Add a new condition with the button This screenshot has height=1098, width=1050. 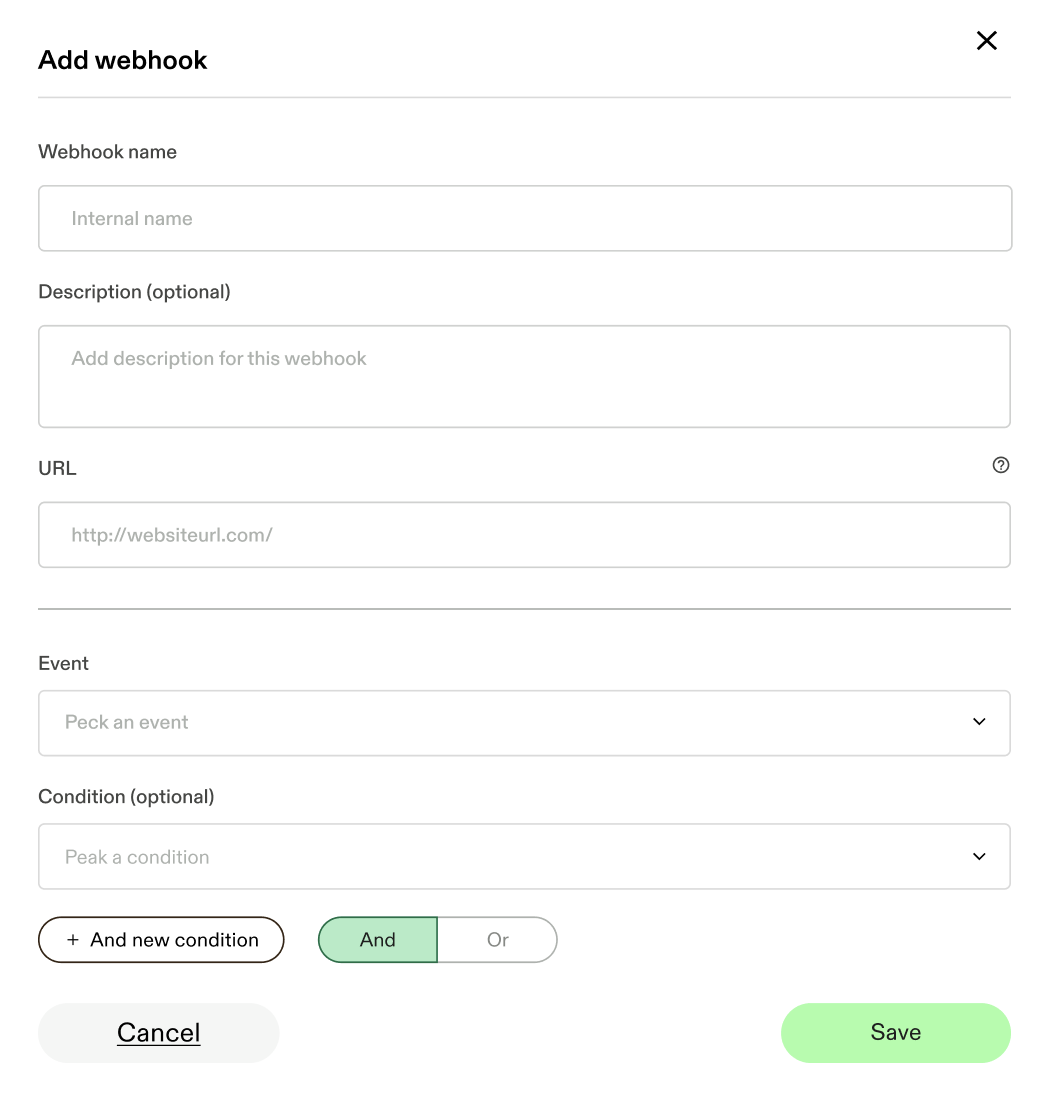pos(161,940)
